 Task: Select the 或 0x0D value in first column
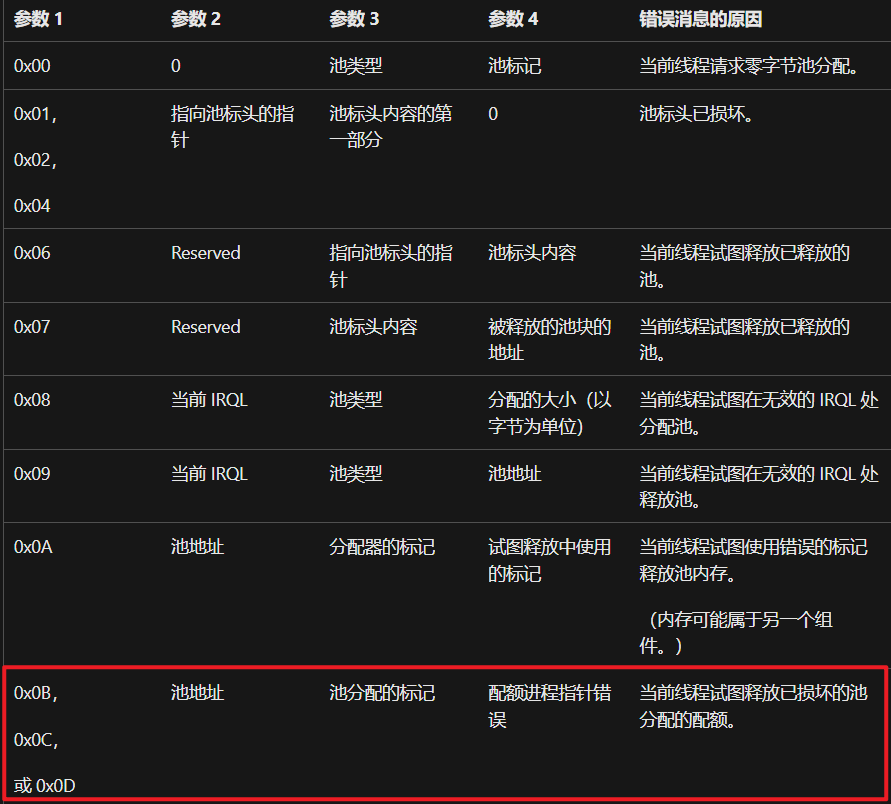(x=44, y=786)
